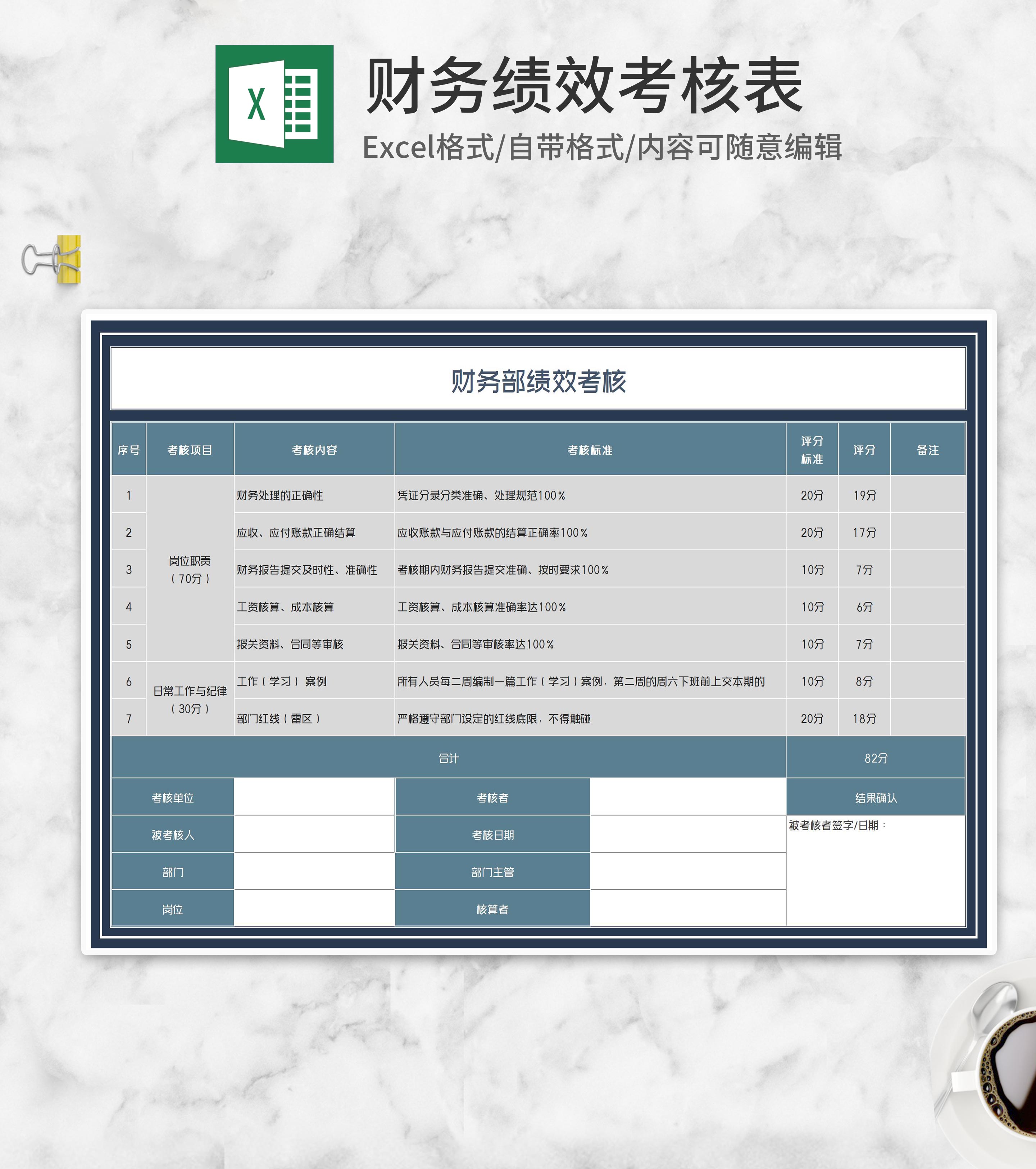This screenshot has height=1169, width=1036.
Task: Click the blank cell beside 部门主管
Action: [688, 872]
